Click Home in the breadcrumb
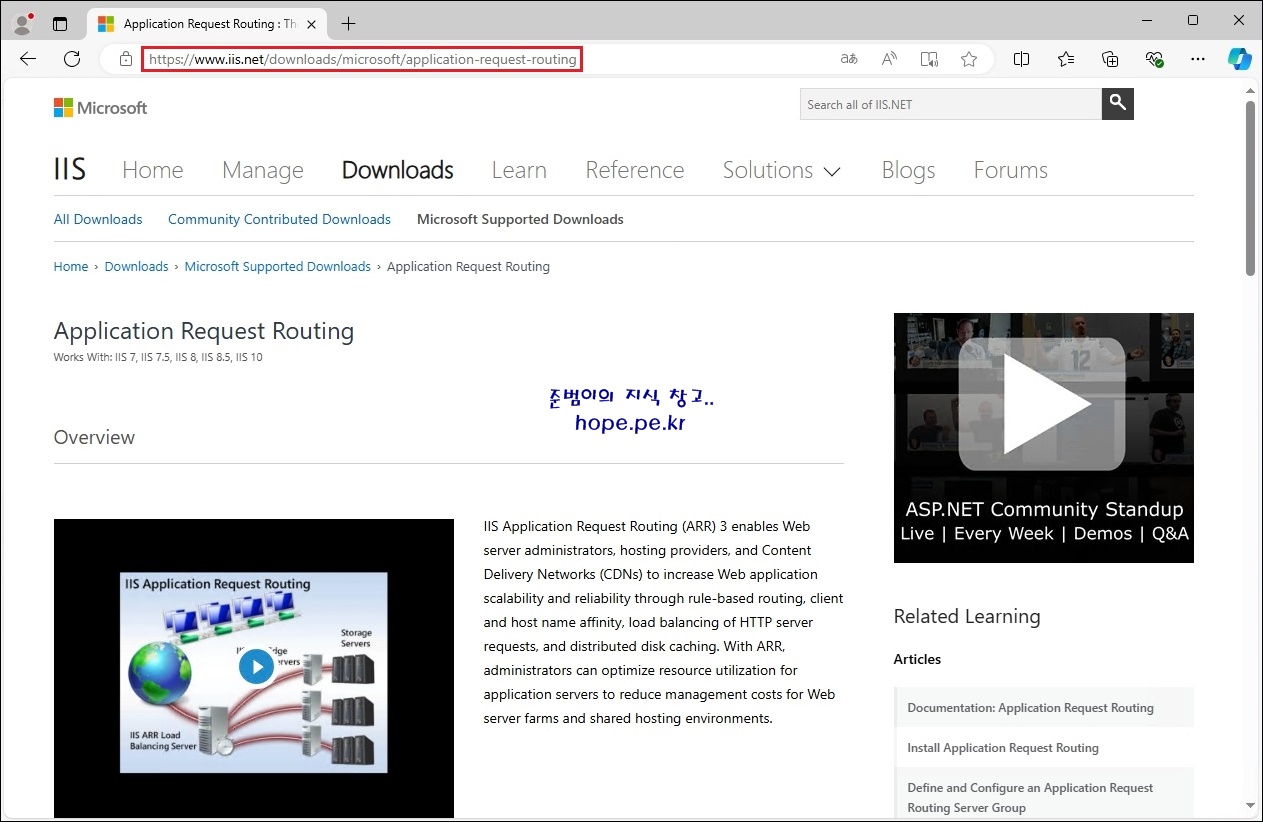 pyautogui.click(x=71, y=266)
